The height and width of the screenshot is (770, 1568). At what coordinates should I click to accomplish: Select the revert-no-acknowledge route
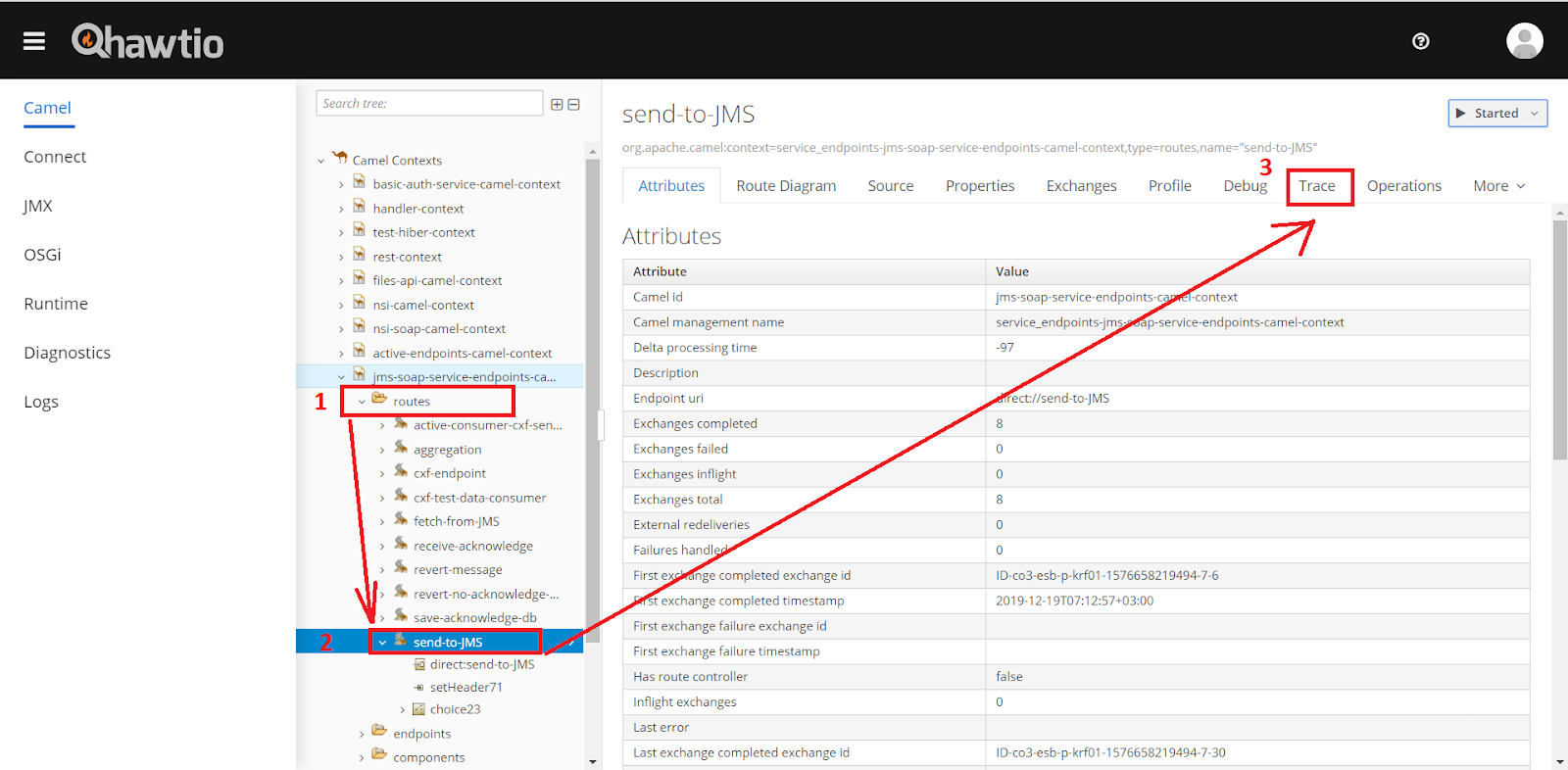click(486, 595)
